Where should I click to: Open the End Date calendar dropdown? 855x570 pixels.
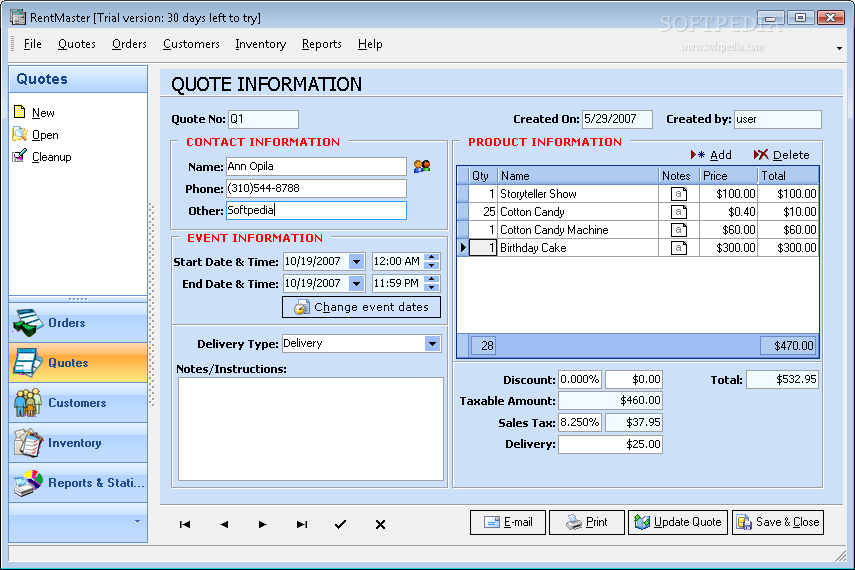tap(357, 284)
